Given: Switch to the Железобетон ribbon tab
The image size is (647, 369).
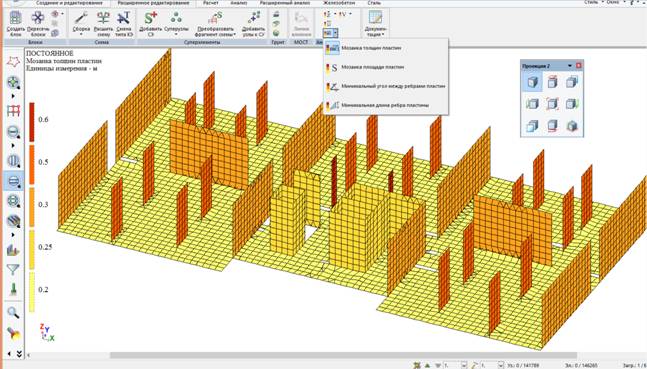Looking at the screenshot, I should coord(340,3).
